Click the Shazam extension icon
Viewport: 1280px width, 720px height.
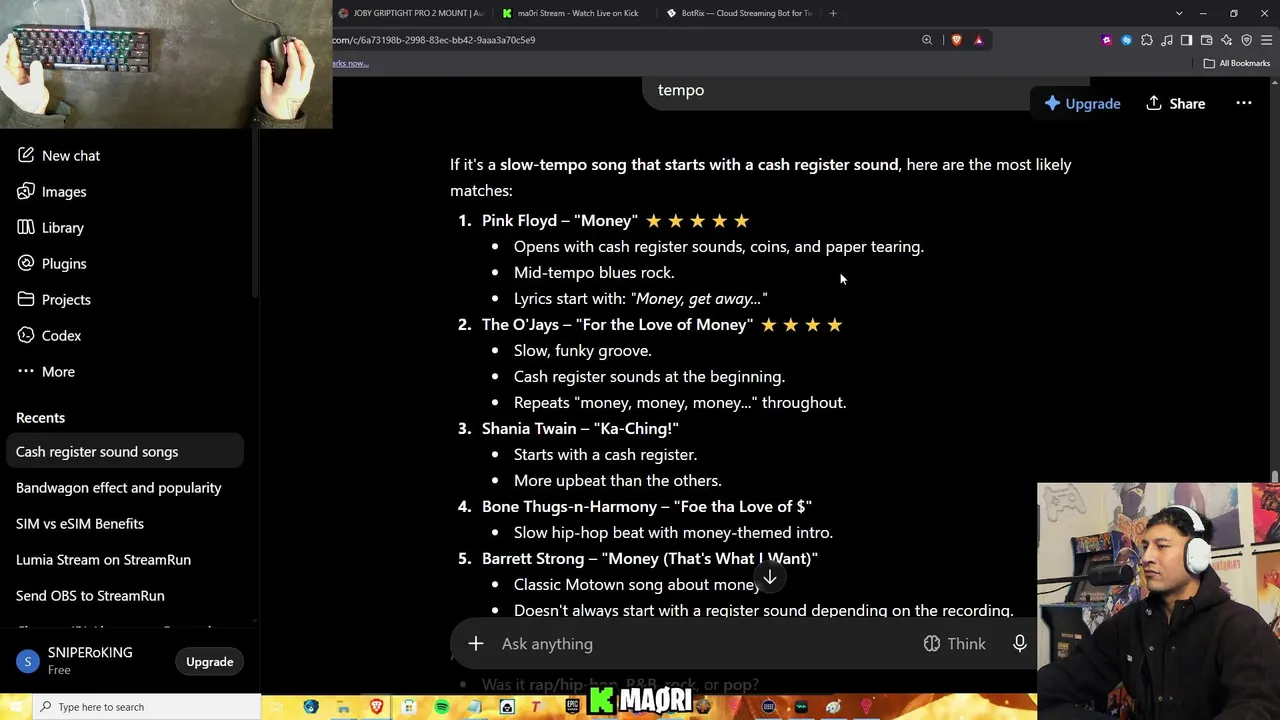point(1127,40)
